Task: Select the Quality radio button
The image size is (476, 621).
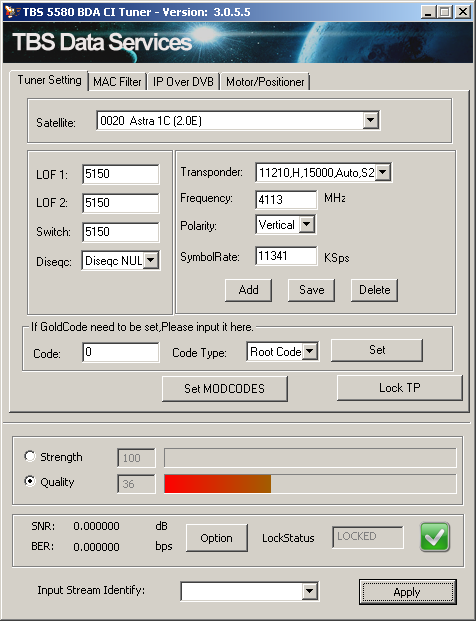Action: 30,481
